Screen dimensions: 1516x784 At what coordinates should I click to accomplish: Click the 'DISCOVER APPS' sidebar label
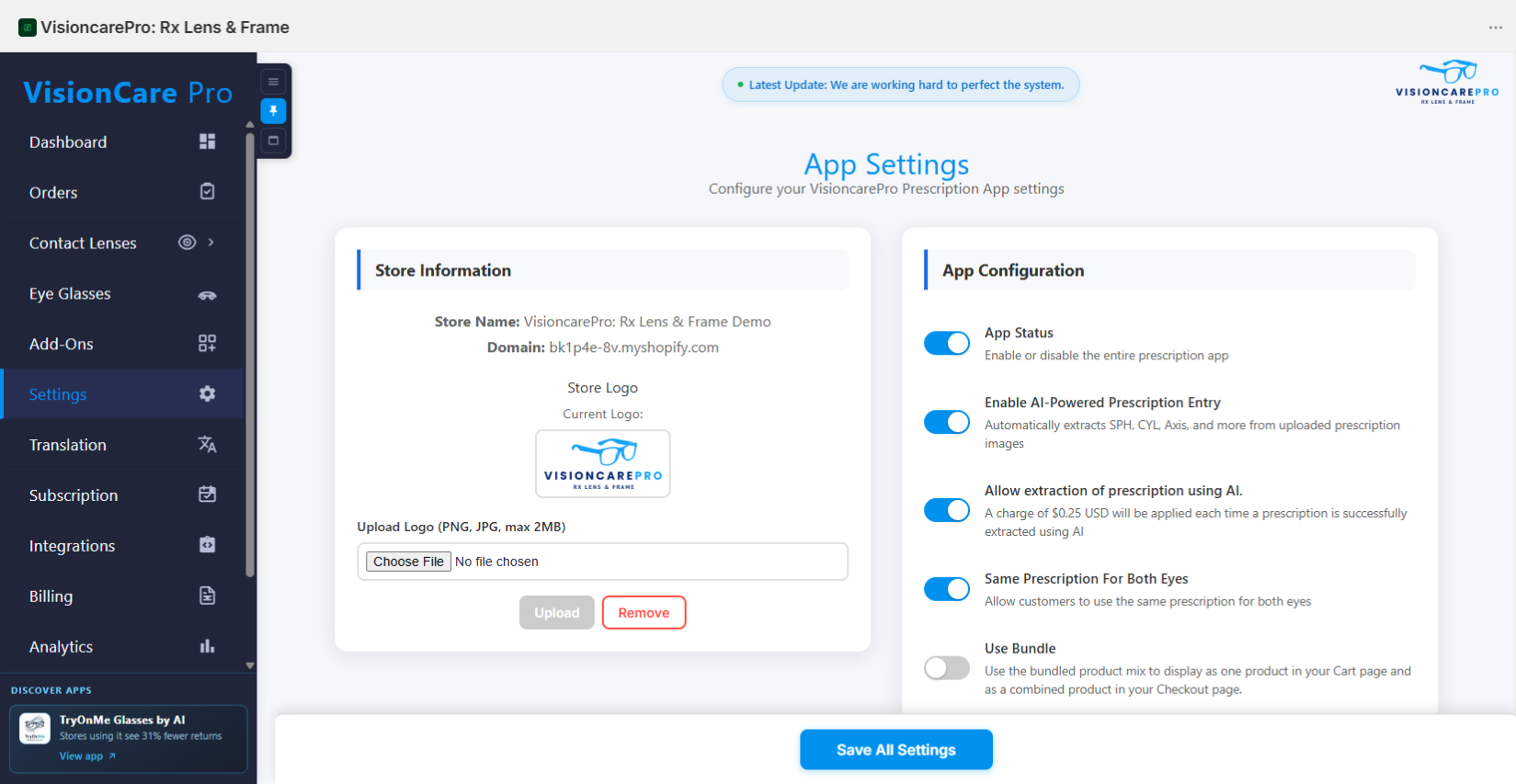(x=51, y=690)
